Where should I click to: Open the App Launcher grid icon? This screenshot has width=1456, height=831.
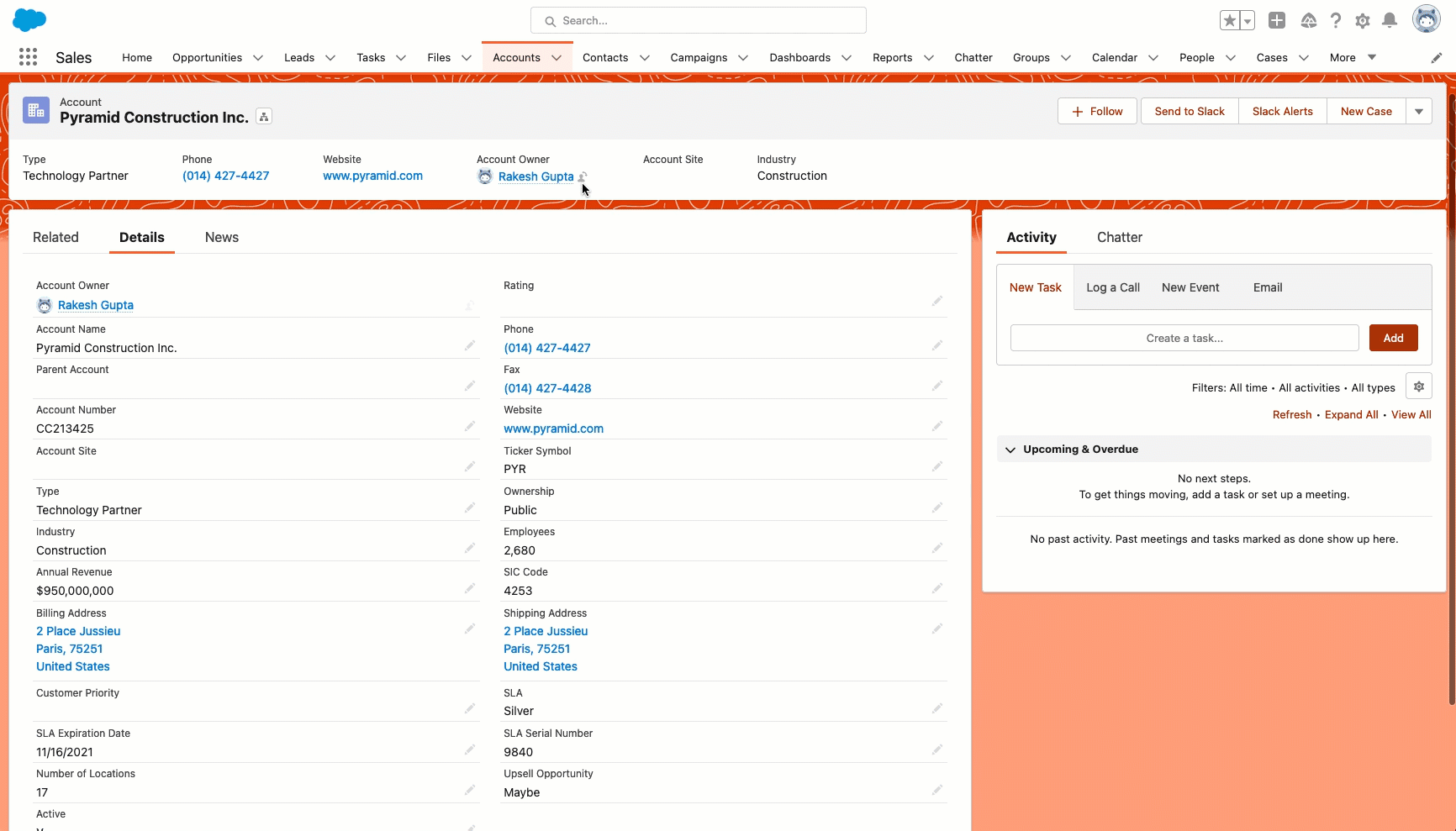[x=28, y=57]
